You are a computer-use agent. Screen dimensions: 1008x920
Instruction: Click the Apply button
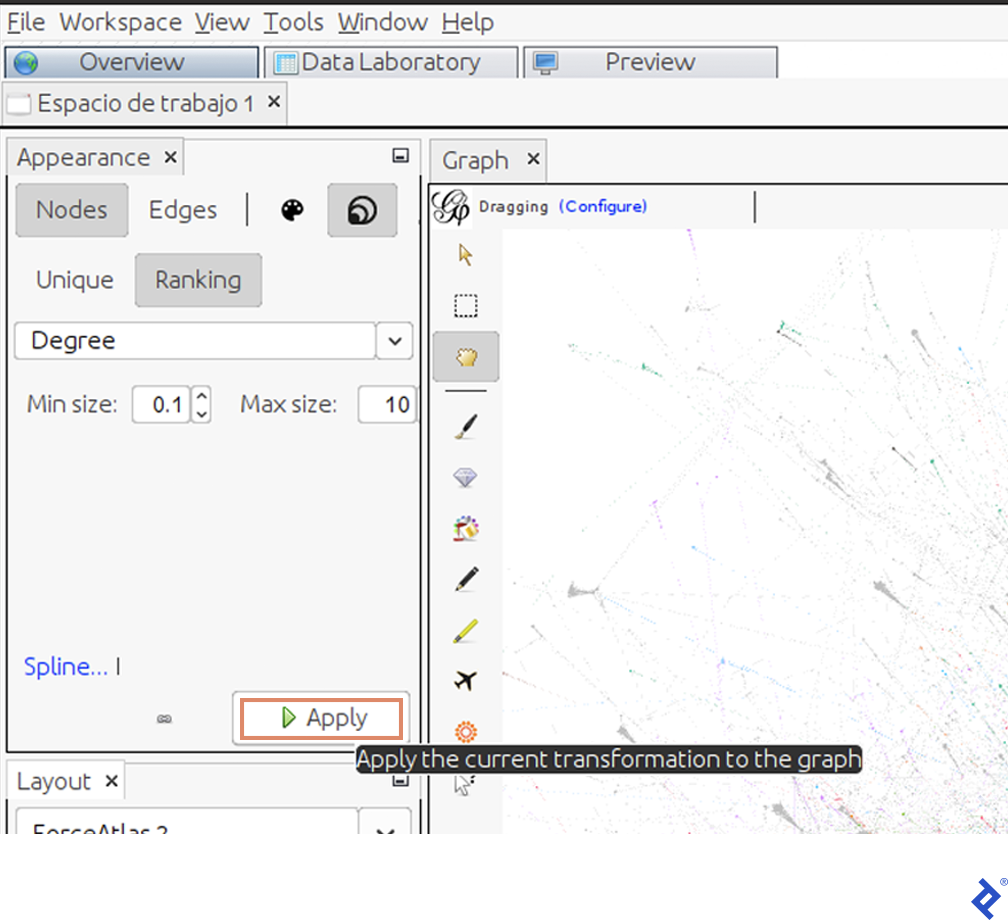pyautogui.click(x=321, y=718)
